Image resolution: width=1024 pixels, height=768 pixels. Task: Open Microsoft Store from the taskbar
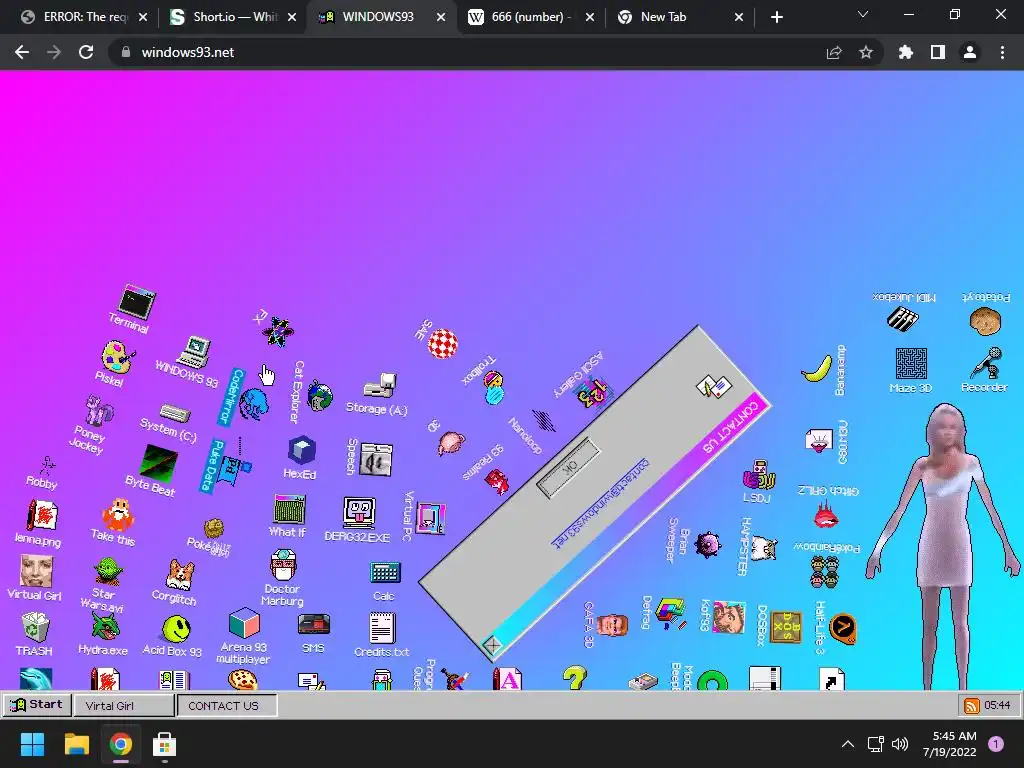tap(164, 744)
